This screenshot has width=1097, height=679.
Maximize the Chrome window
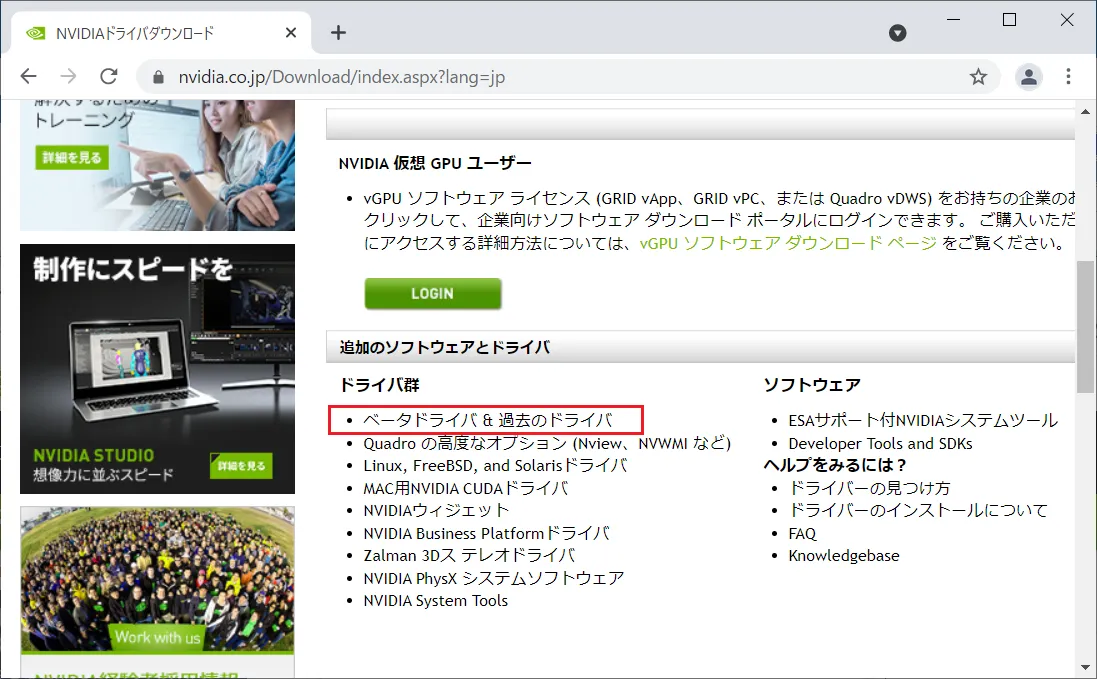(x=1009, y=20)
